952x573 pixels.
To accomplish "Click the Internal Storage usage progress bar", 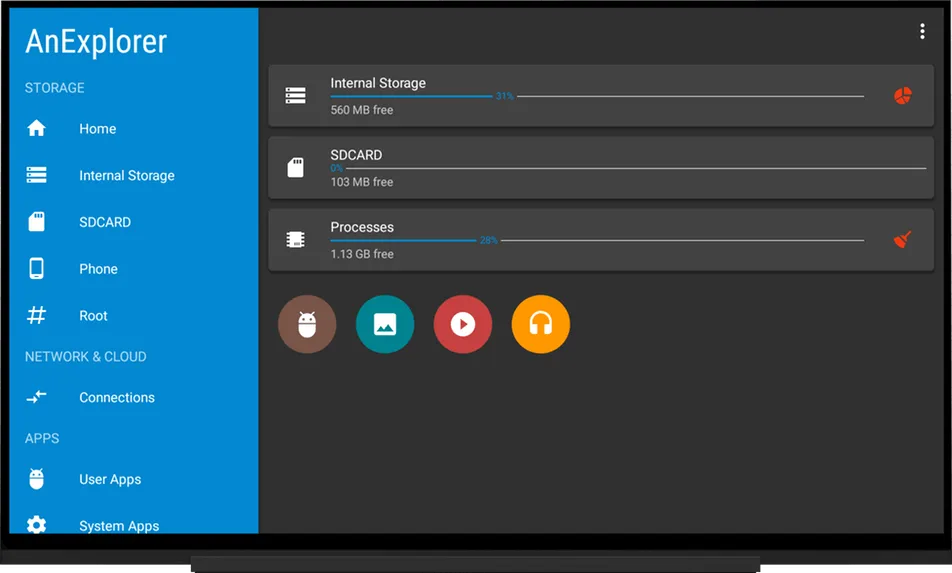I will [597, 96].
